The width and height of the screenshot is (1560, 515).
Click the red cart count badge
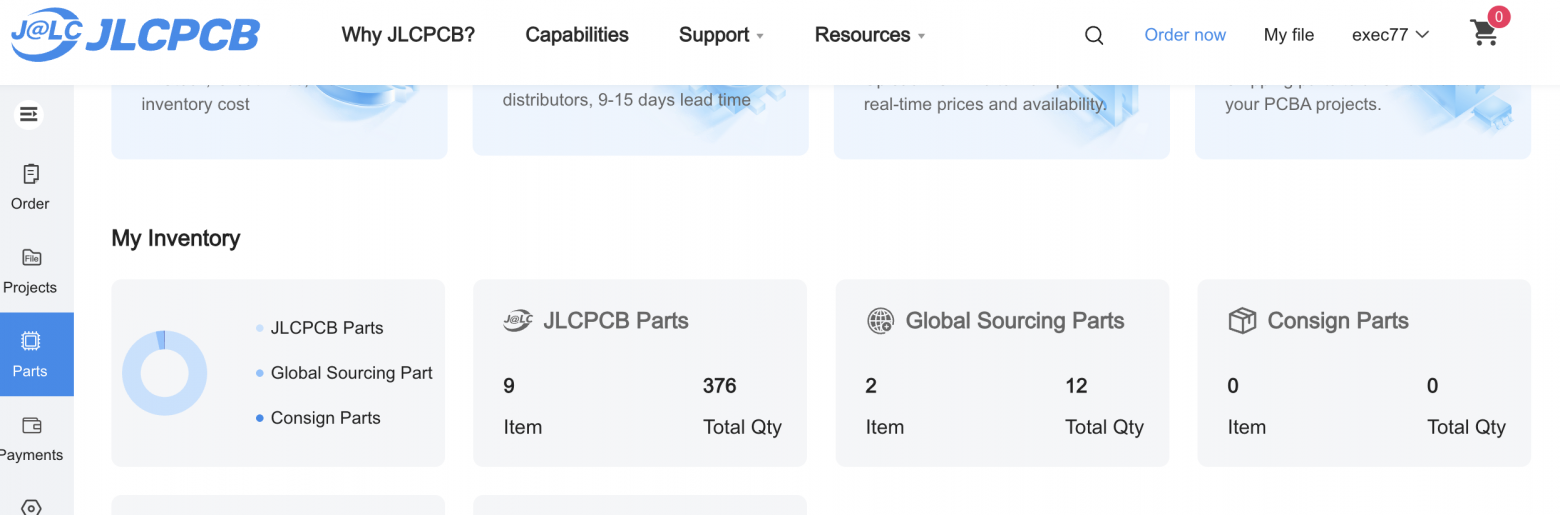point(1499,16)
